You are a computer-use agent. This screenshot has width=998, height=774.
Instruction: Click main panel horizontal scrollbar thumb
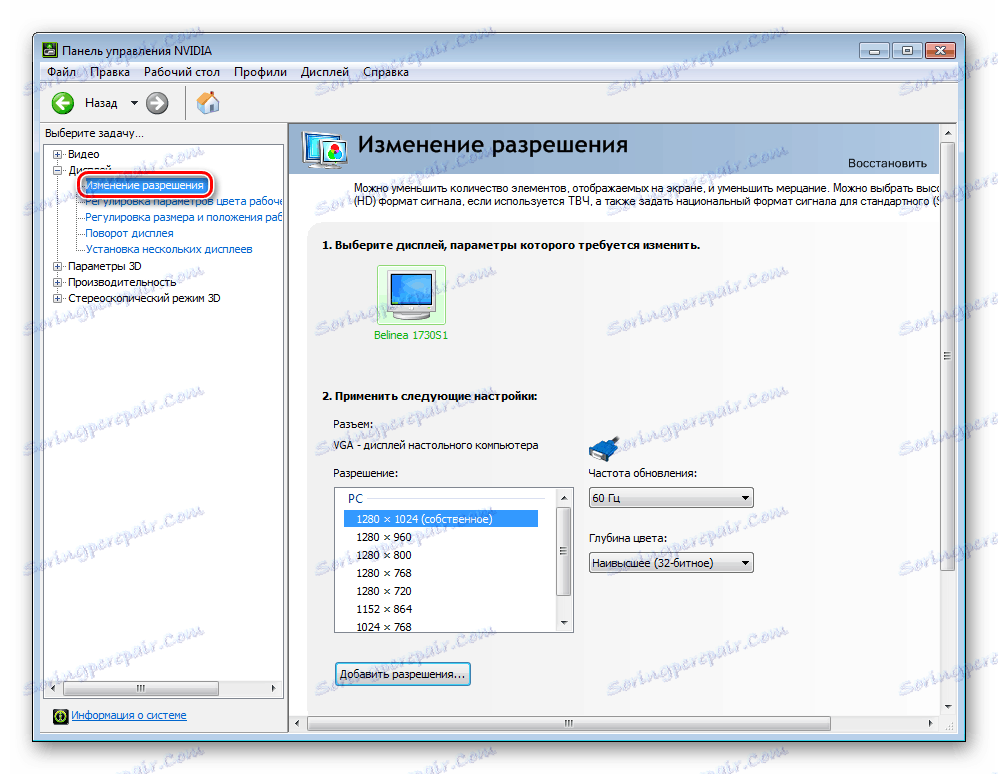pos(568,724)
